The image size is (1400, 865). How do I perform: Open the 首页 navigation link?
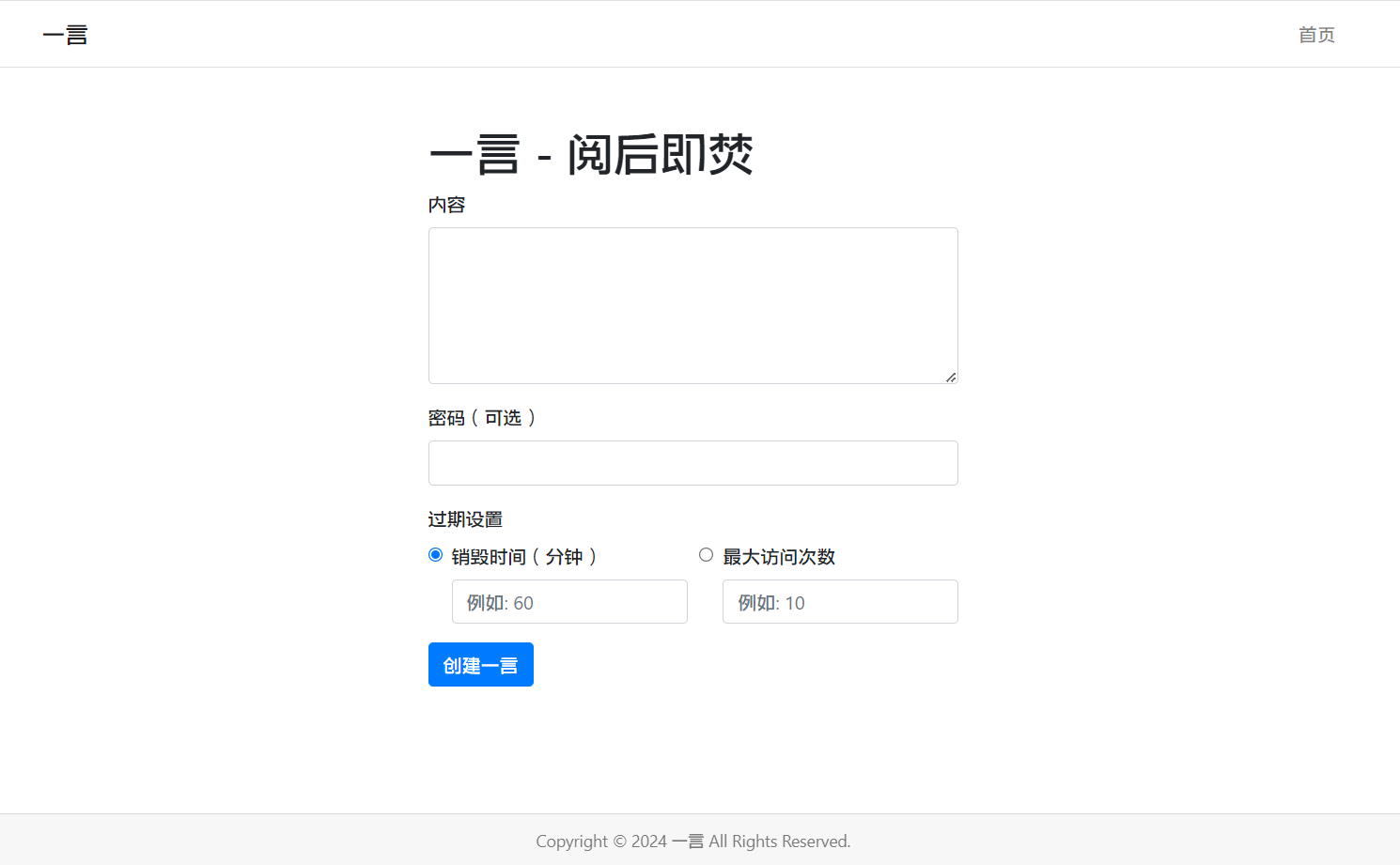pos(1315,35)
